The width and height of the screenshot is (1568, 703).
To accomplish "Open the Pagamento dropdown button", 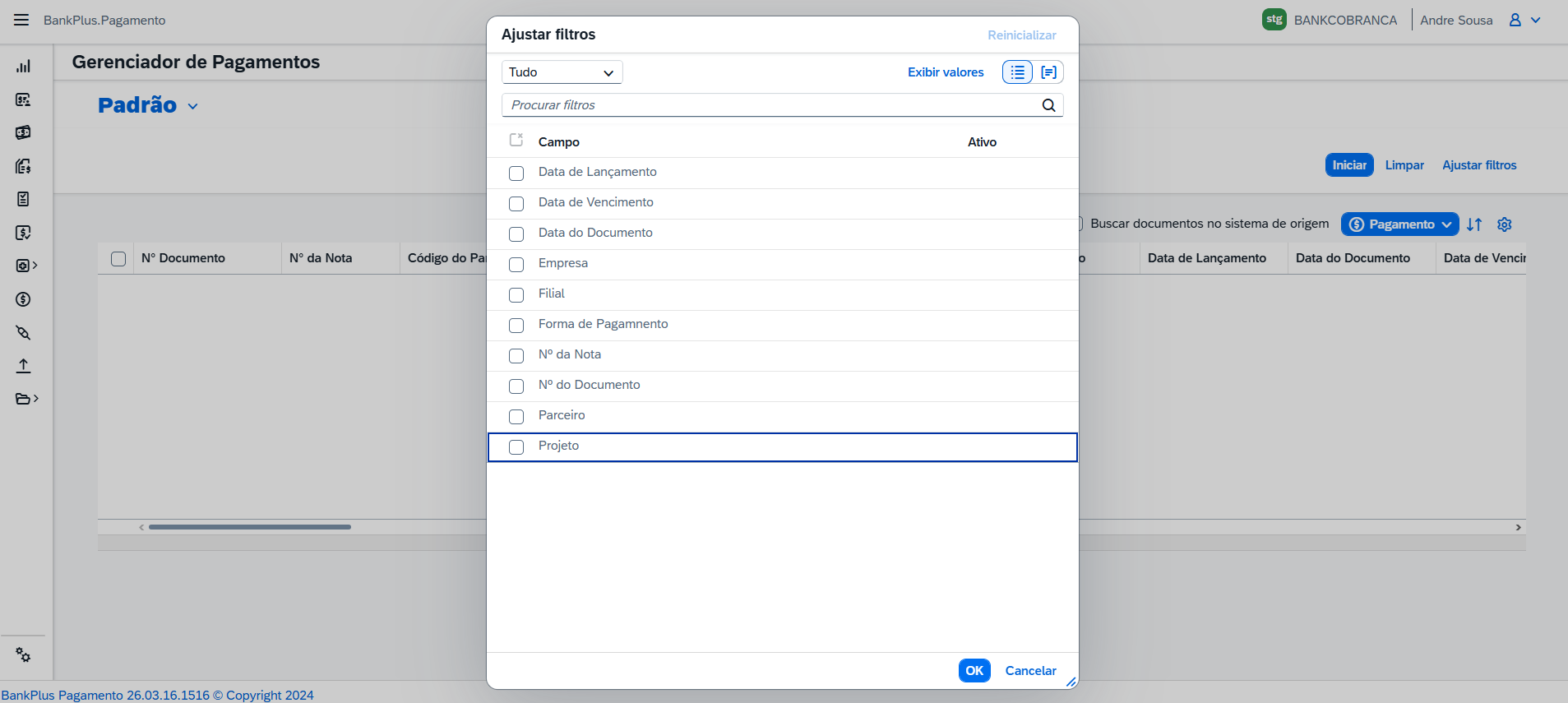I will click(1400, 224).
